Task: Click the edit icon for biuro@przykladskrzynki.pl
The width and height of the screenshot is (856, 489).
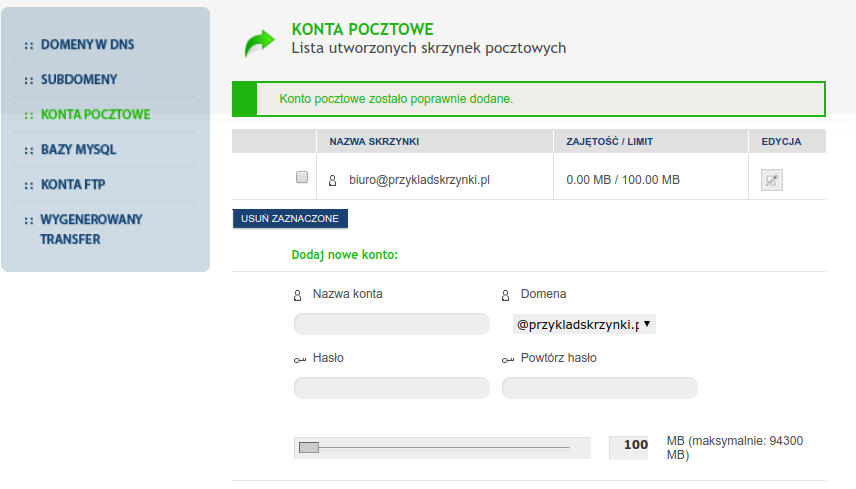Action: tap(771, 180)
